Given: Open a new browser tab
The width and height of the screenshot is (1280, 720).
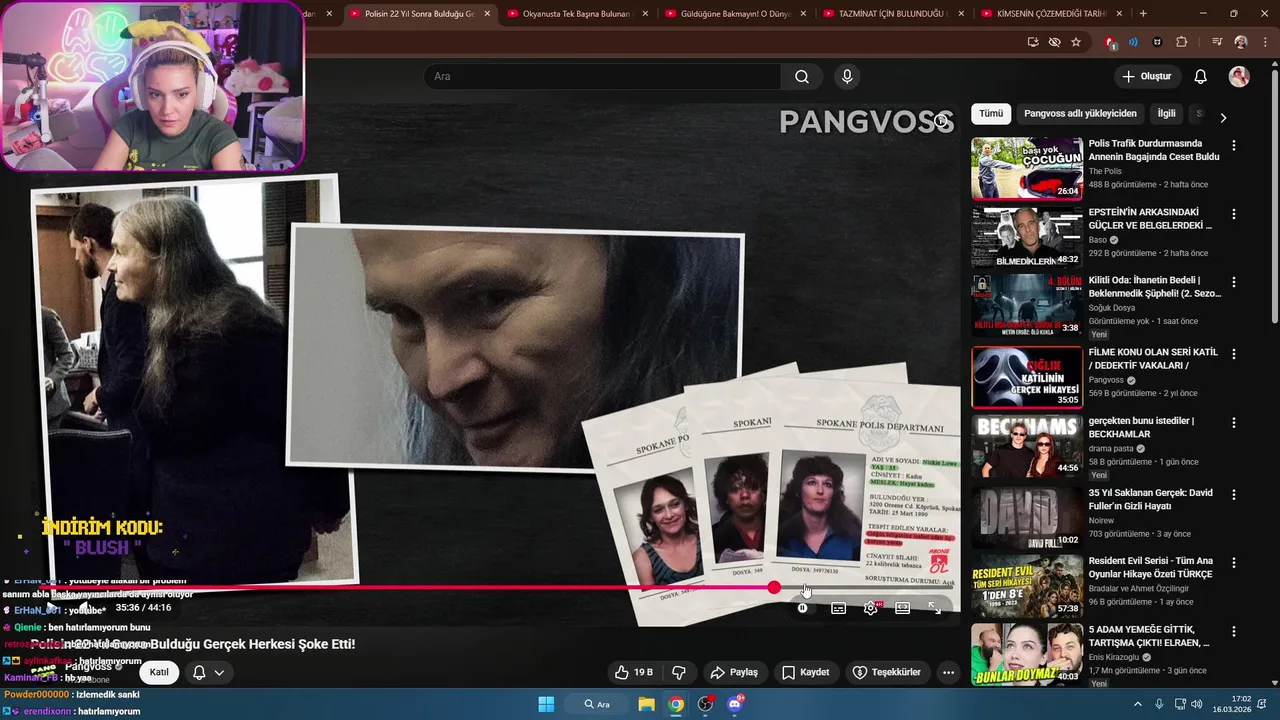Looking at the screenshot, I should click(x=1143, y=14).
